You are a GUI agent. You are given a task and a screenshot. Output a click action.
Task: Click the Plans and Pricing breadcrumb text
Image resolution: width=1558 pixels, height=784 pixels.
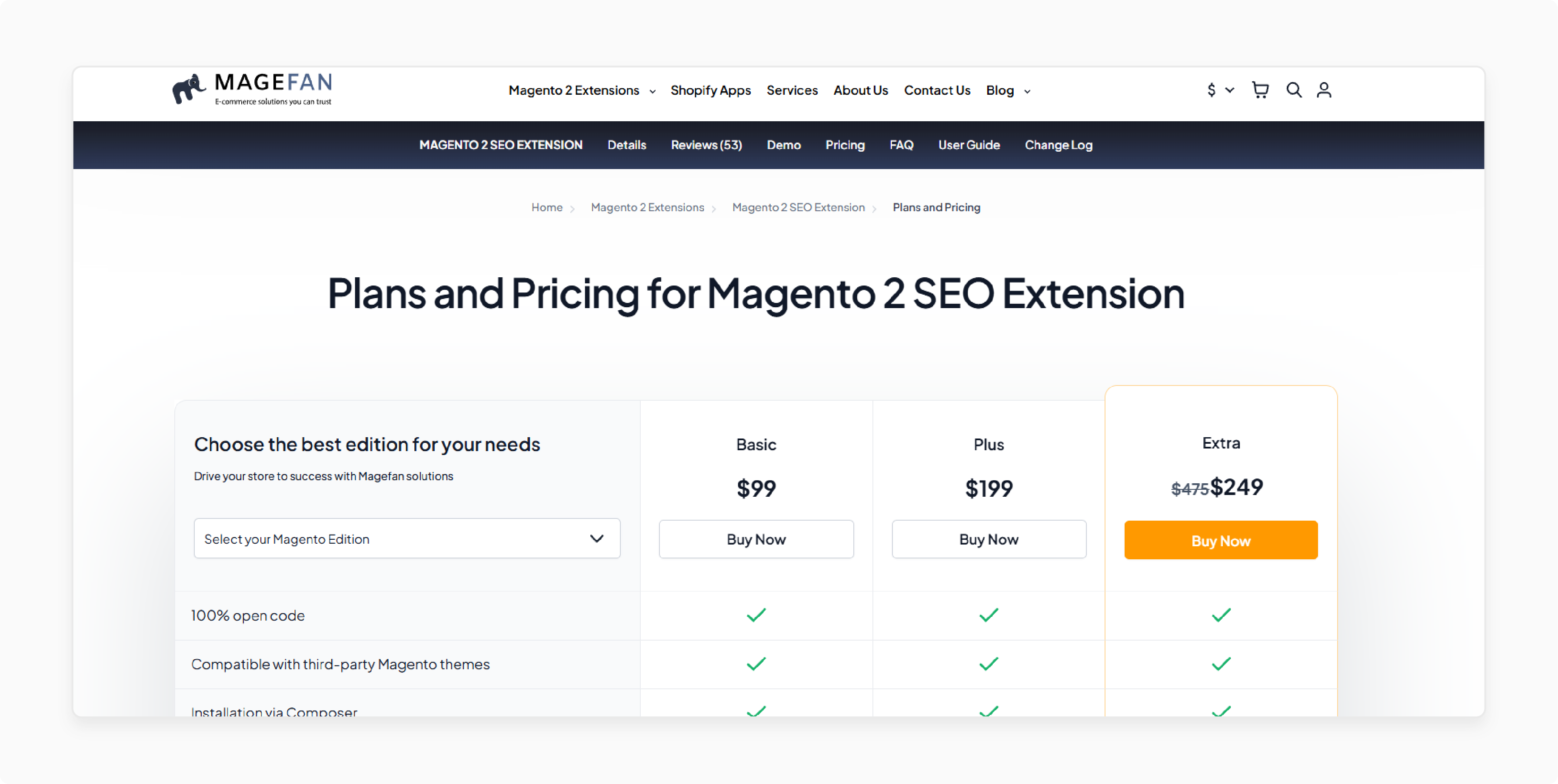click(936, 207)
